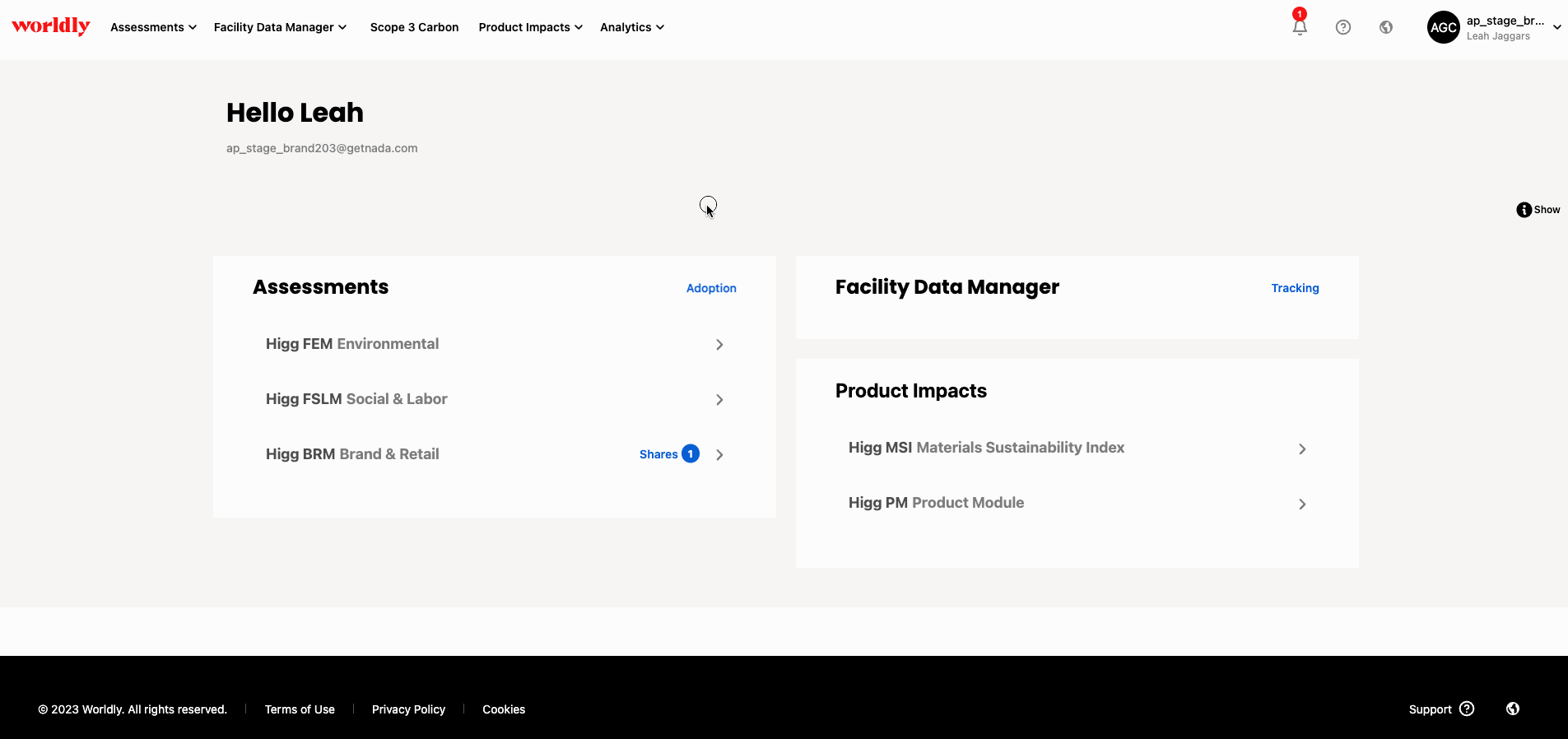1568x739 pixels.
Task: Click the AGC account avatar
Action: pos(1444,27)
